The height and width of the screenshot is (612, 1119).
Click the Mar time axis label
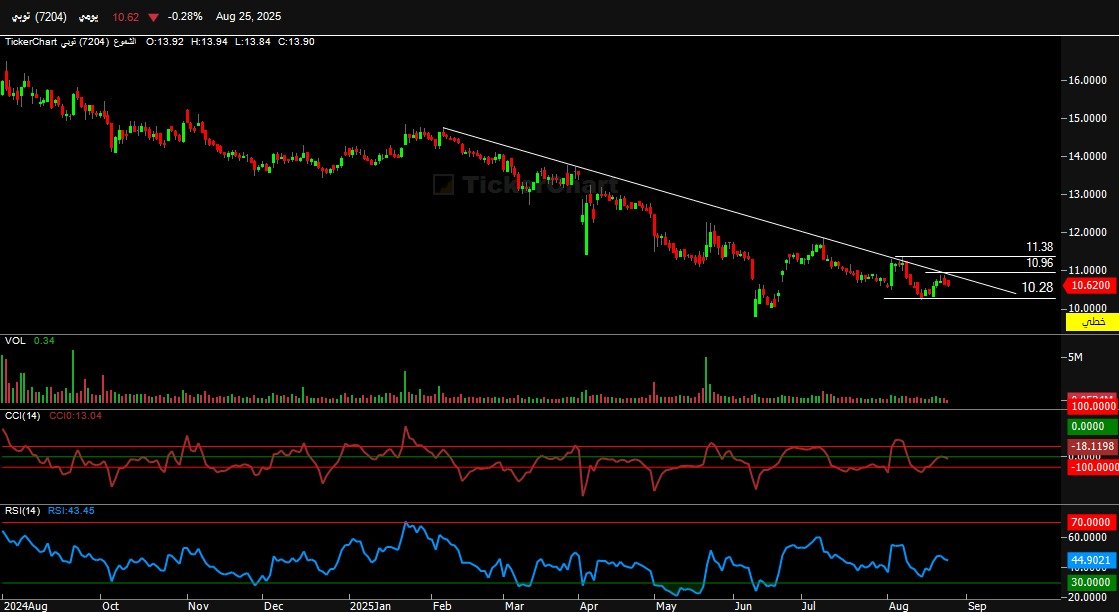click(515, 606)
